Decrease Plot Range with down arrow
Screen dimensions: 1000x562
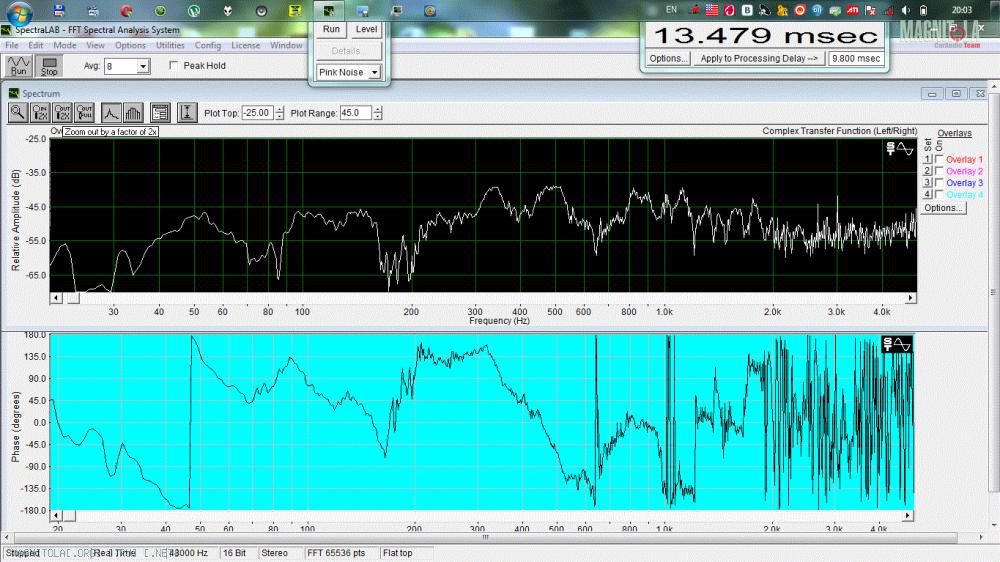378,117
